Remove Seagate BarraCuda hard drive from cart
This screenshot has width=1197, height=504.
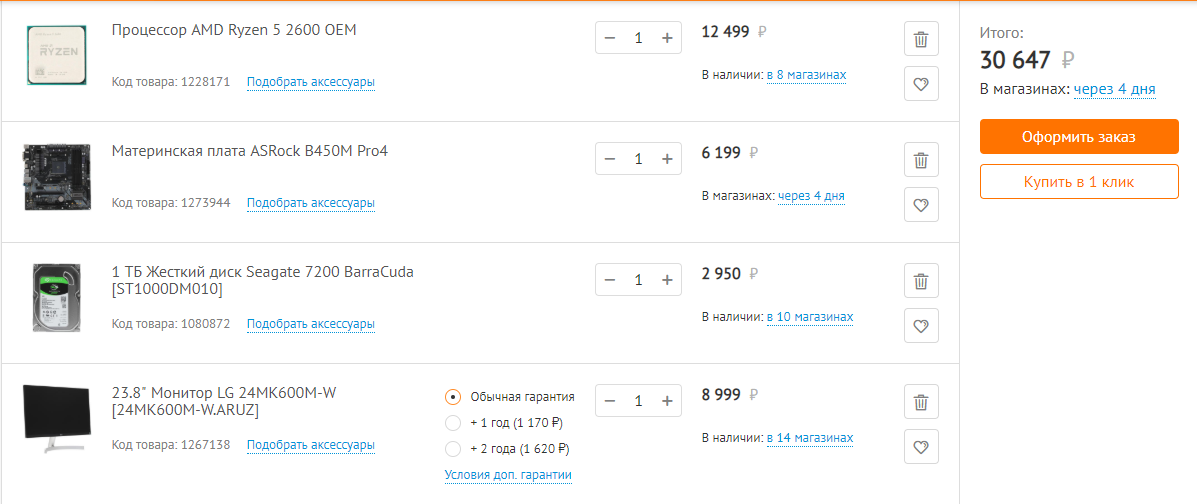coord(921,281)
